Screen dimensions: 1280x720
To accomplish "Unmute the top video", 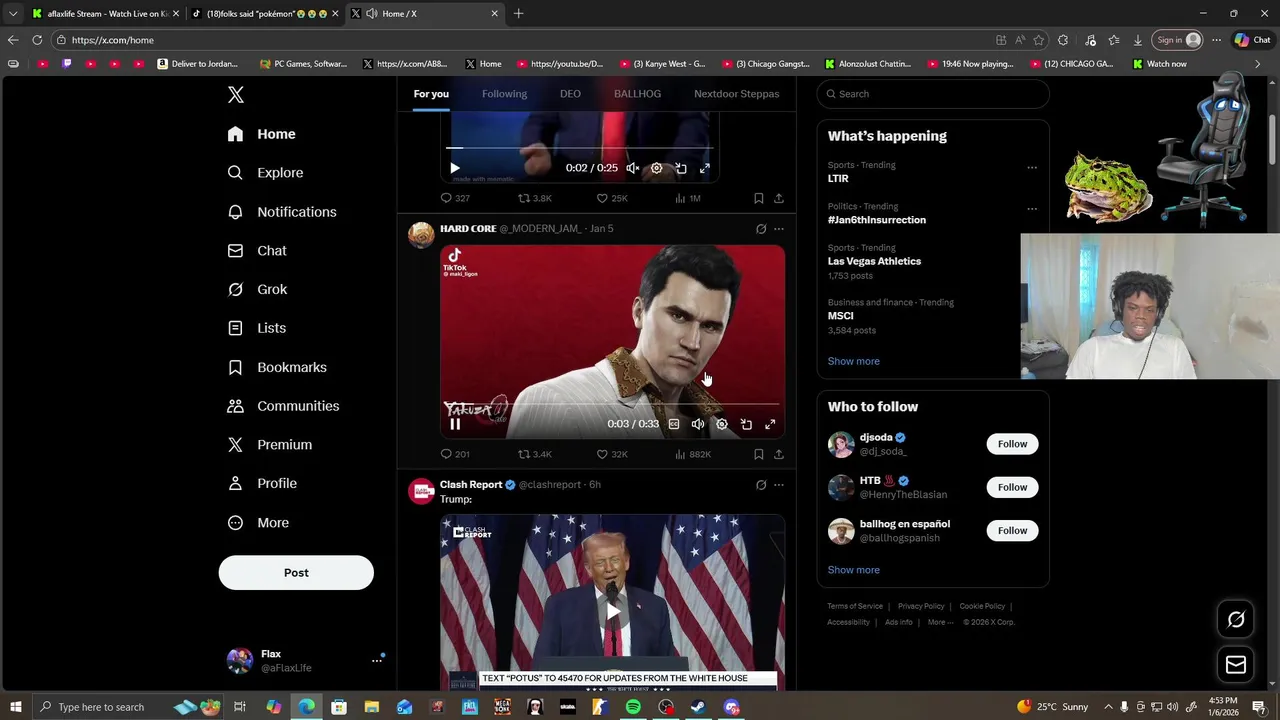I will tap(632, 168).
